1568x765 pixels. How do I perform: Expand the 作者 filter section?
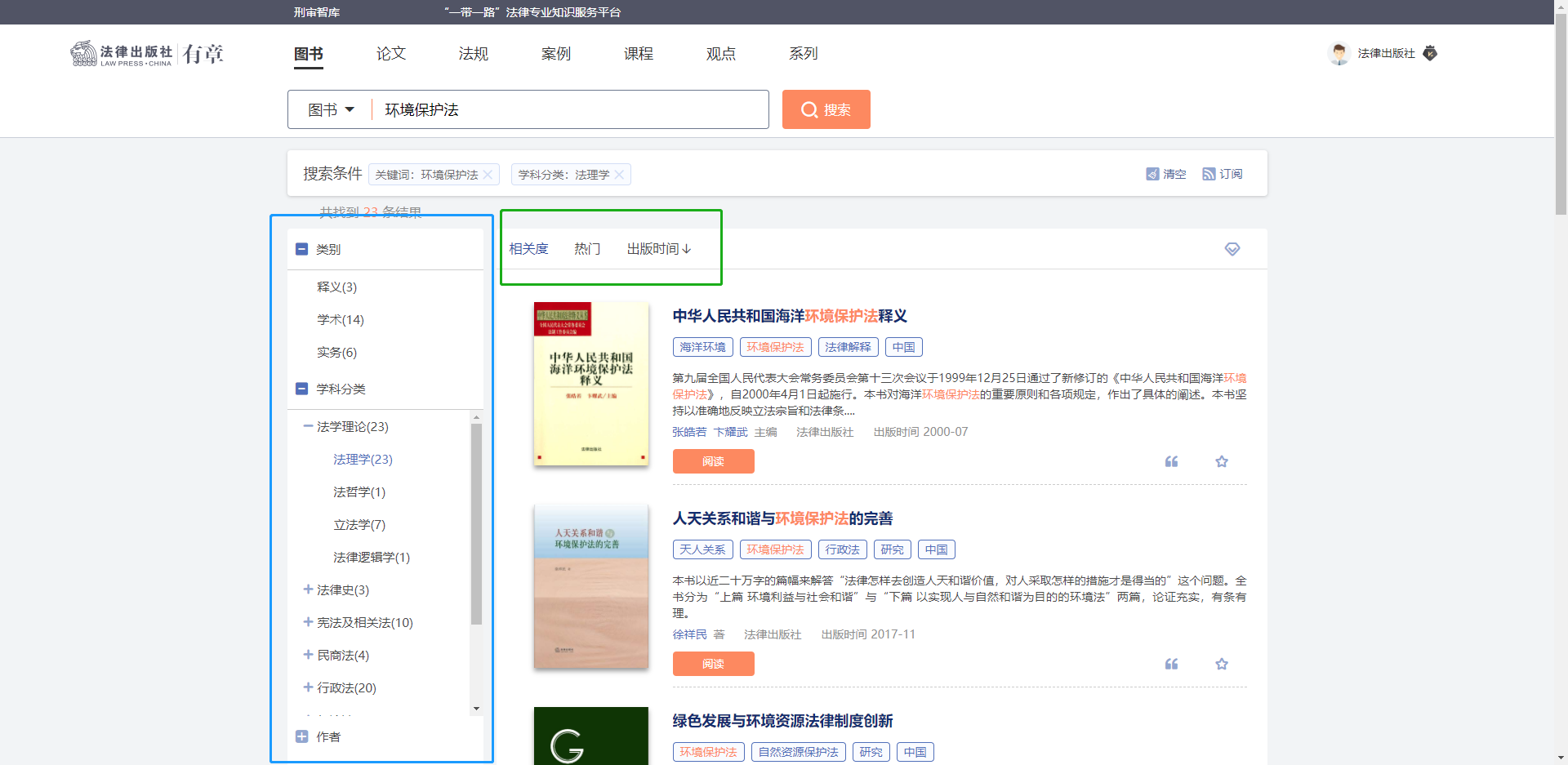(301, 736)
